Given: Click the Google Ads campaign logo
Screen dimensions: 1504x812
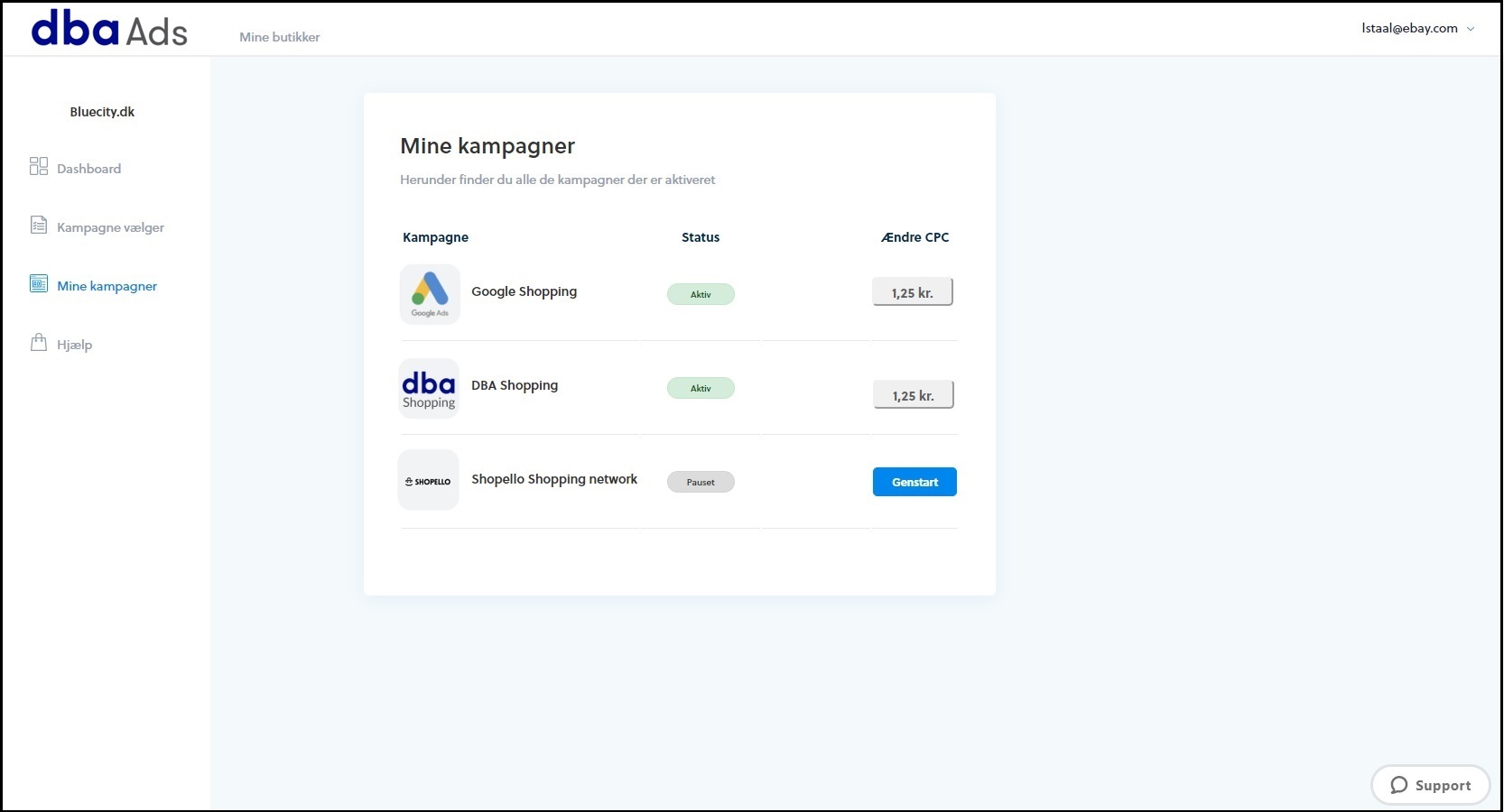Looking at the screenshot, I should click(x=430, y=294).
